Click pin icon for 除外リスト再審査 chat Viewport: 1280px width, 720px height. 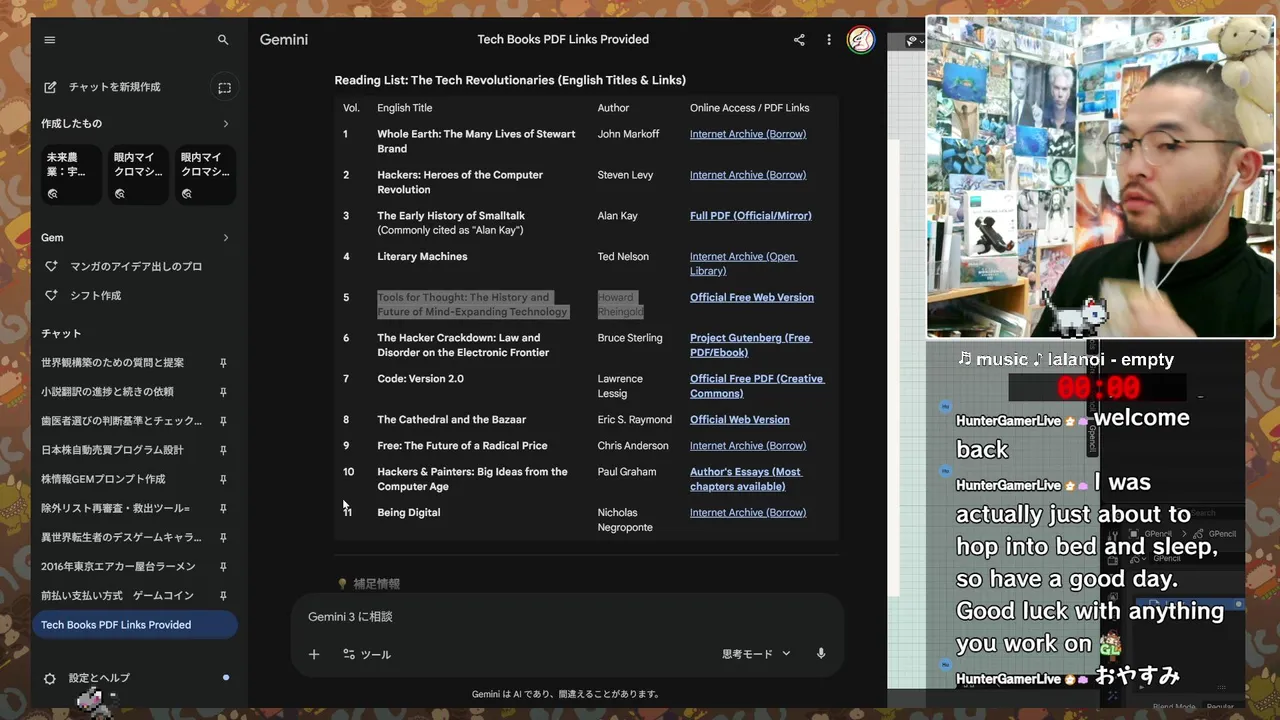click(223, 508)
